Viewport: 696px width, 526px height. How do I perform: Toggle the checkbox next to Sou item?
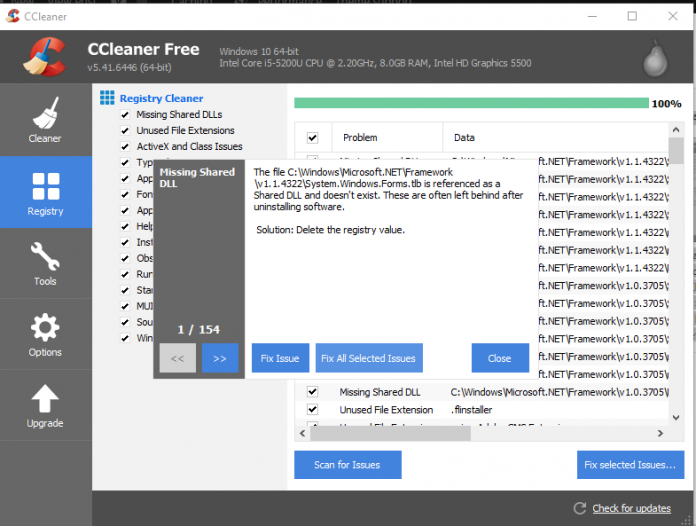coord(125,323)
